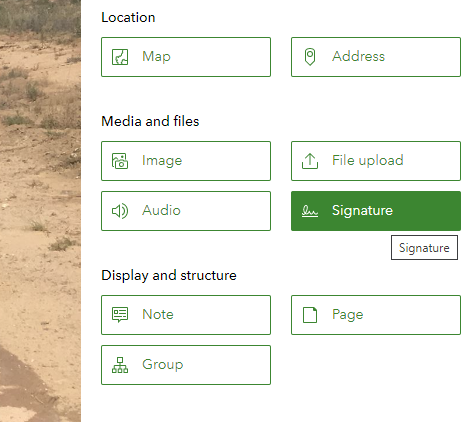
Task: Choose the File upload question type
Action: [x=376, y=161]
